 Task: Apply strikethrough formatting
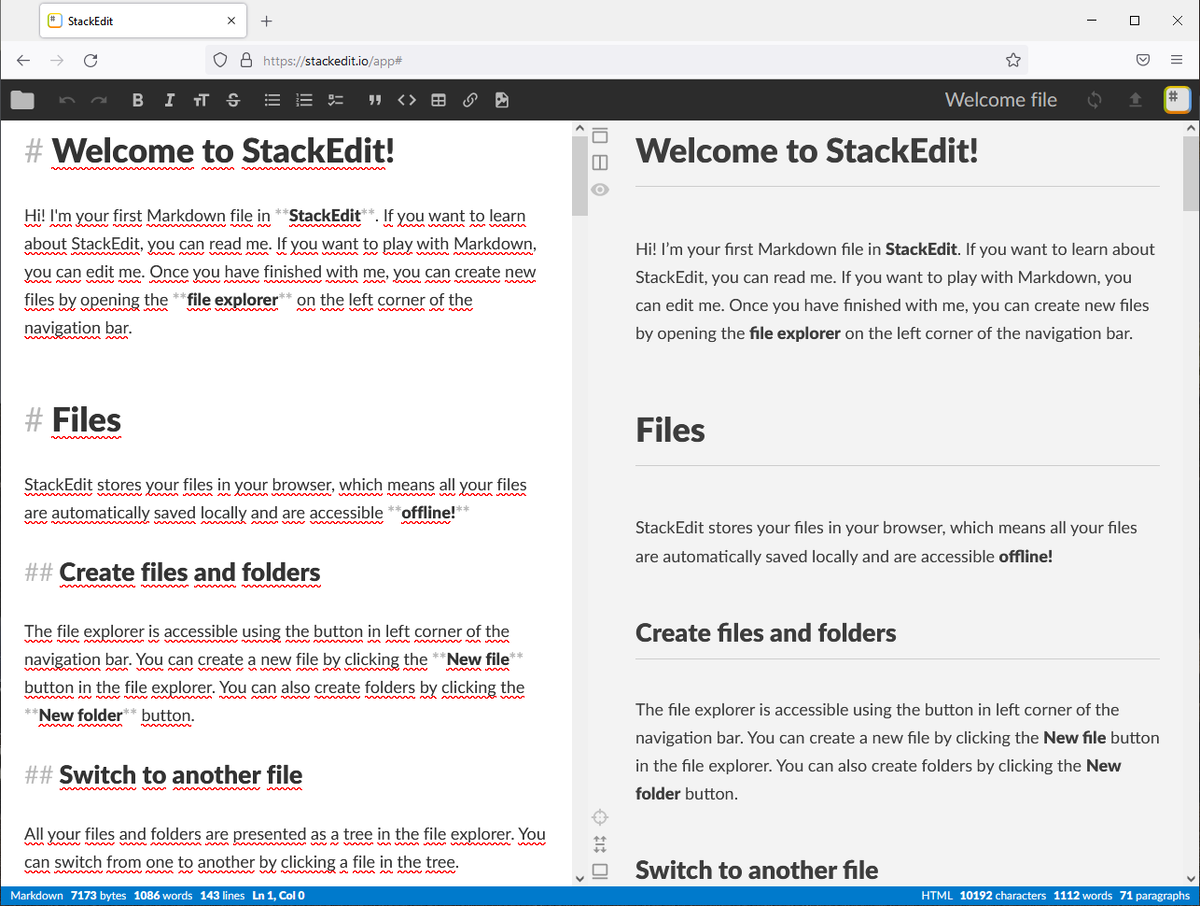point(233,99)
